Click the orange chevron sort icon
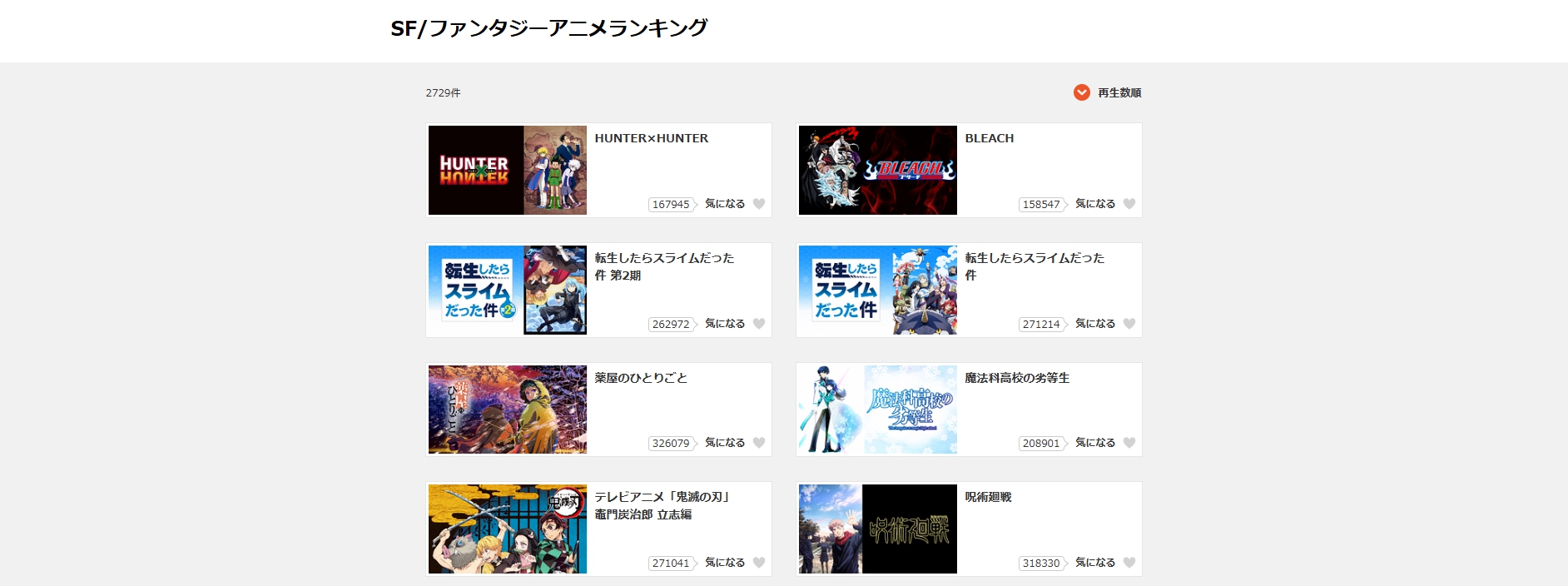 [1082, 92]
